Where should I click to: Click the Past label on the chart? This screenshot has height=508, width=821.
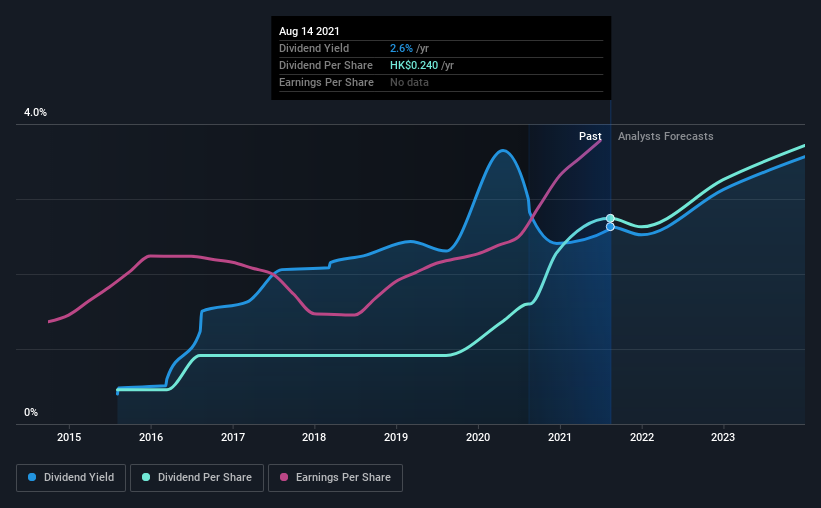(590, 136)
